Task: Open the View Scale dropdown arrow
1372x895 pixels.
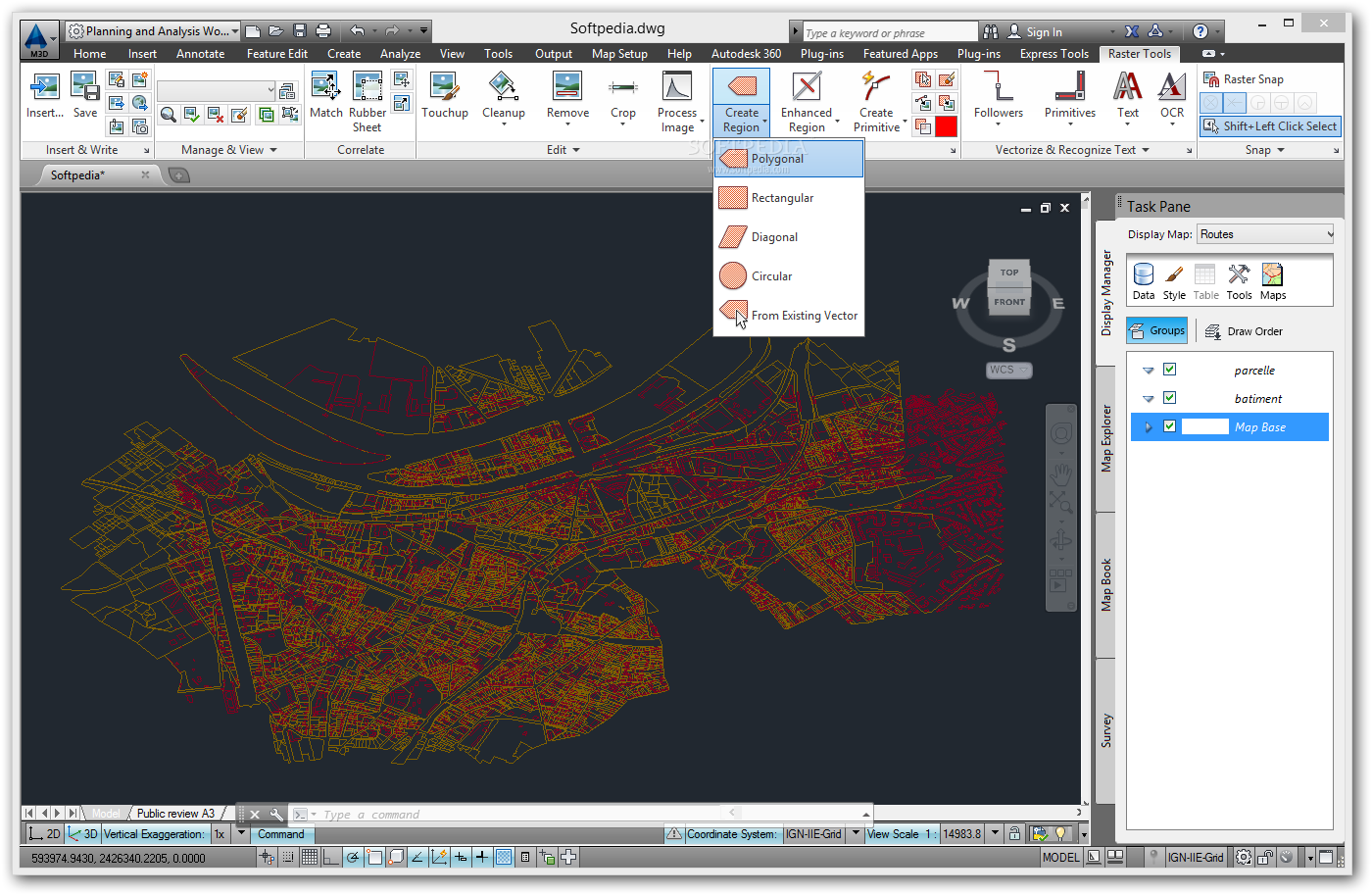Action: click(x=995, y=833)
